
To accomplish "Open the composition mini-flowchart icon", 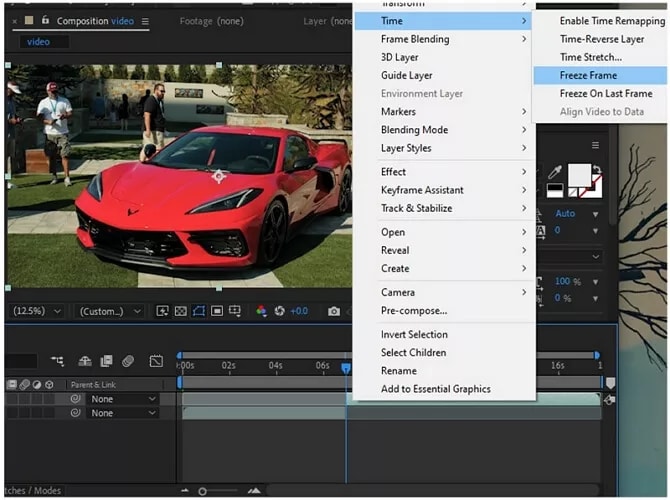I will [57, 361].
